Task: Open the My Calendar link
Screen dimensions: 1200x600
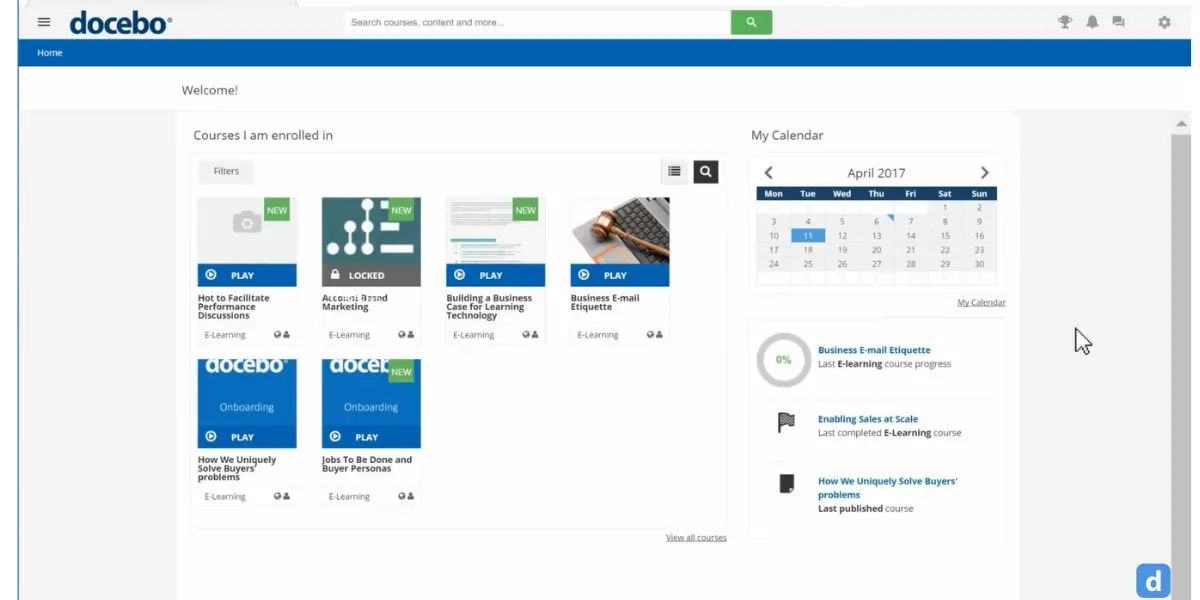Action: [981, 303]
